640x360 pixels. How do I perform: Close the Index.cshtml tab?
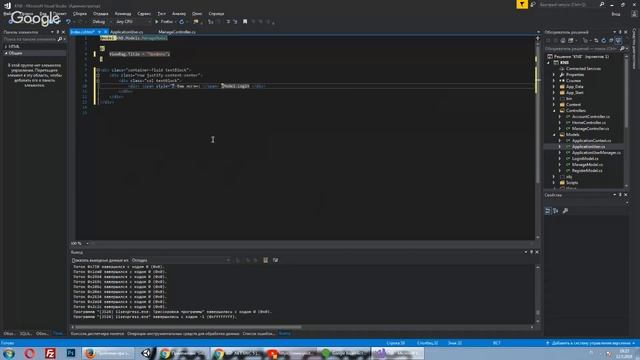click(x=105, y=32)
